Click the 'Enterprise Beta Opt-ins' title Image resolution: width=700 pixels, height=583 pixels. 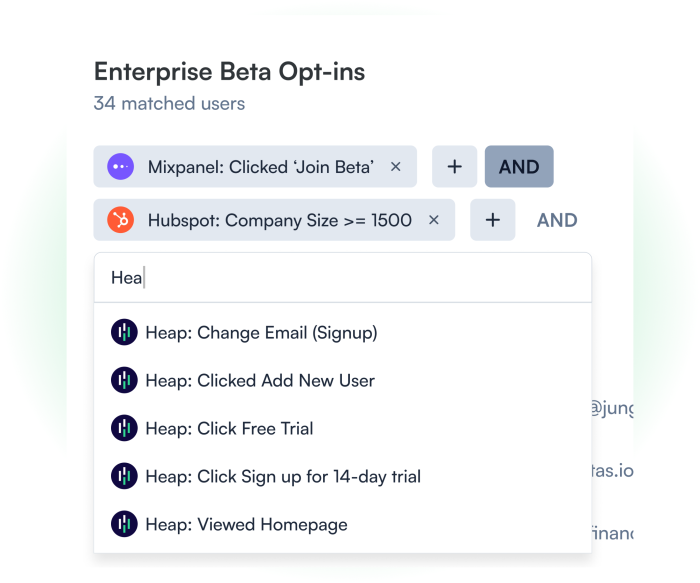pos(229,72)
